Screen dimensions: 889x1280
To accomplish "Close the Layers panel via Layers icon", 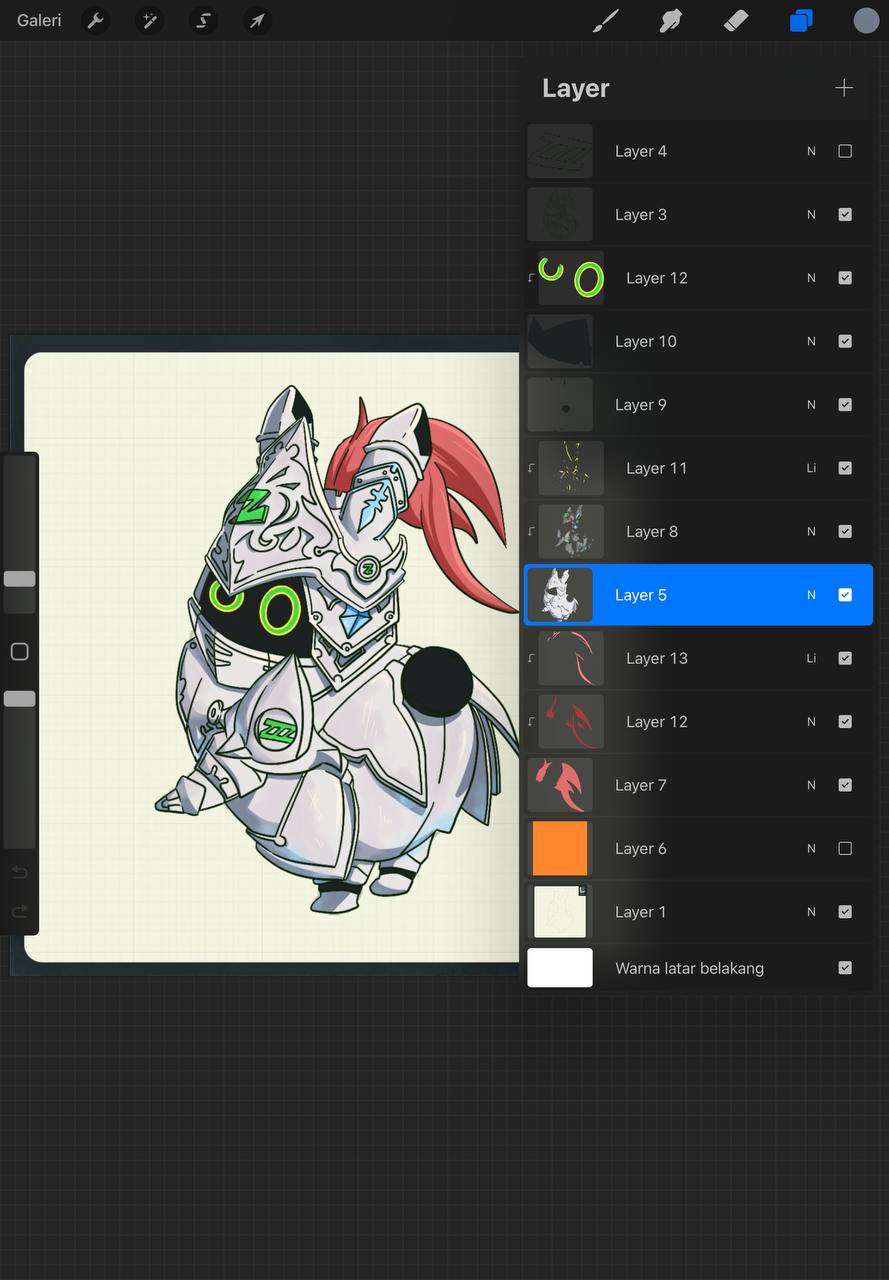I will pyautogui.click(x=801, y=20).
